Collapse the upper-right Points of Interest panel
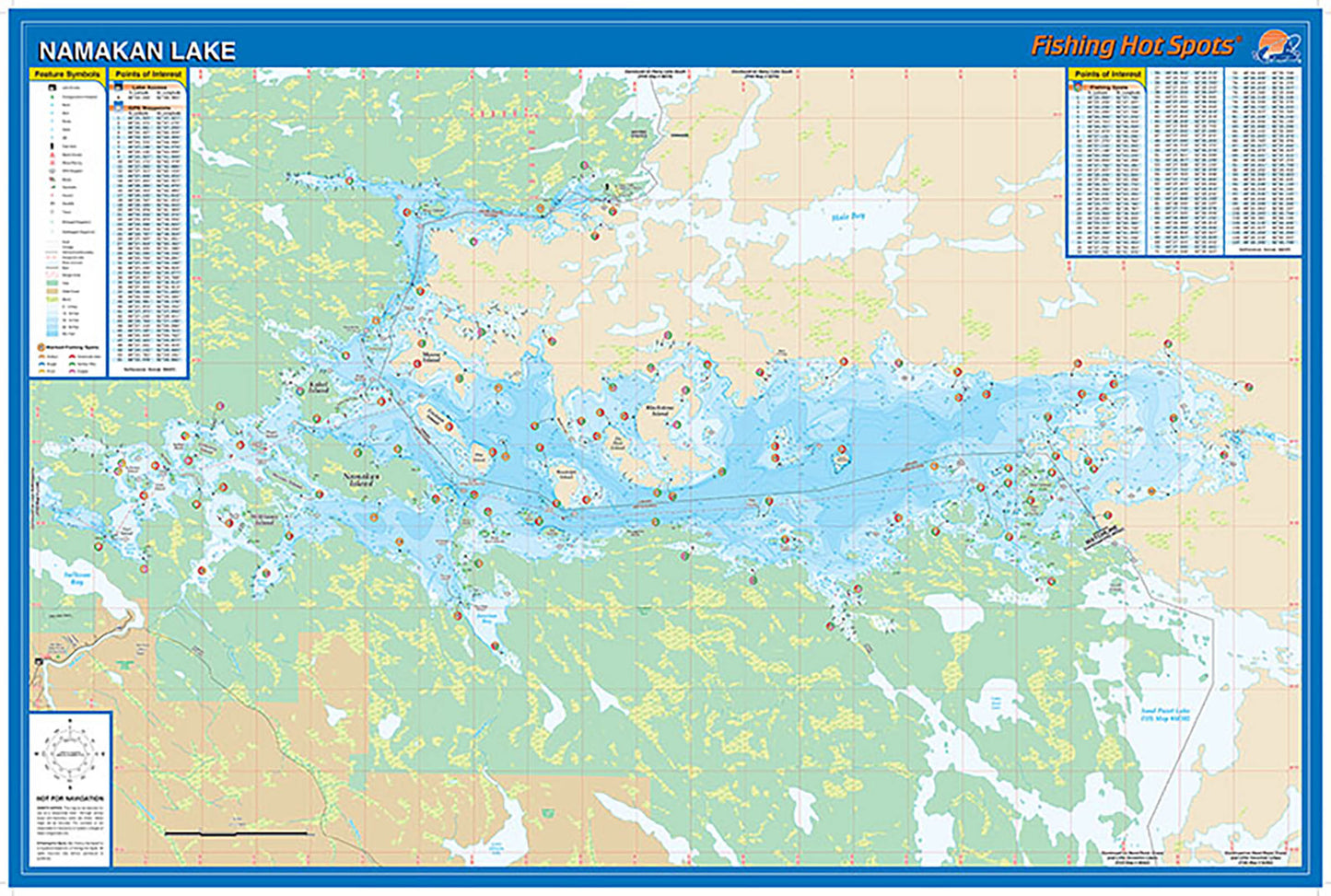The width and height of the screenshot is (1331, 896). coord(1109,74)
